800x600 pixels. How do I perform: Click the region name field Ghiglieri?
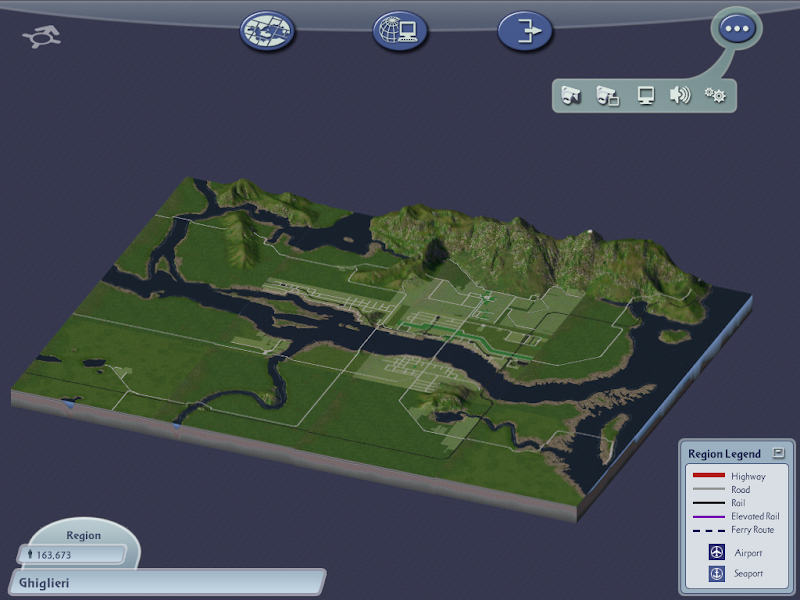tap(167, 582)
